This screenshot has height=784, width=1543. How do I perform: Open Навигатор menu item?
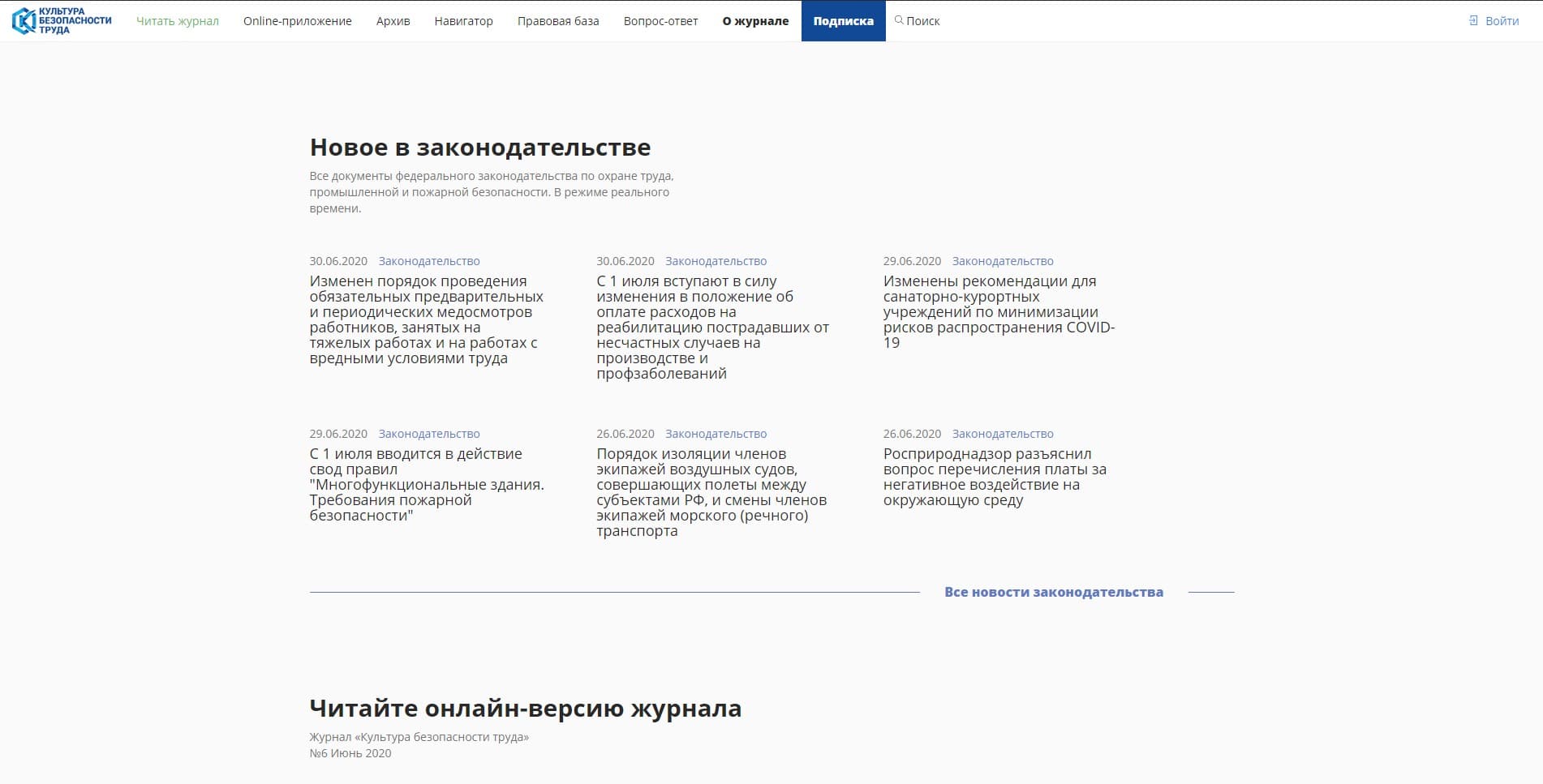463,21
